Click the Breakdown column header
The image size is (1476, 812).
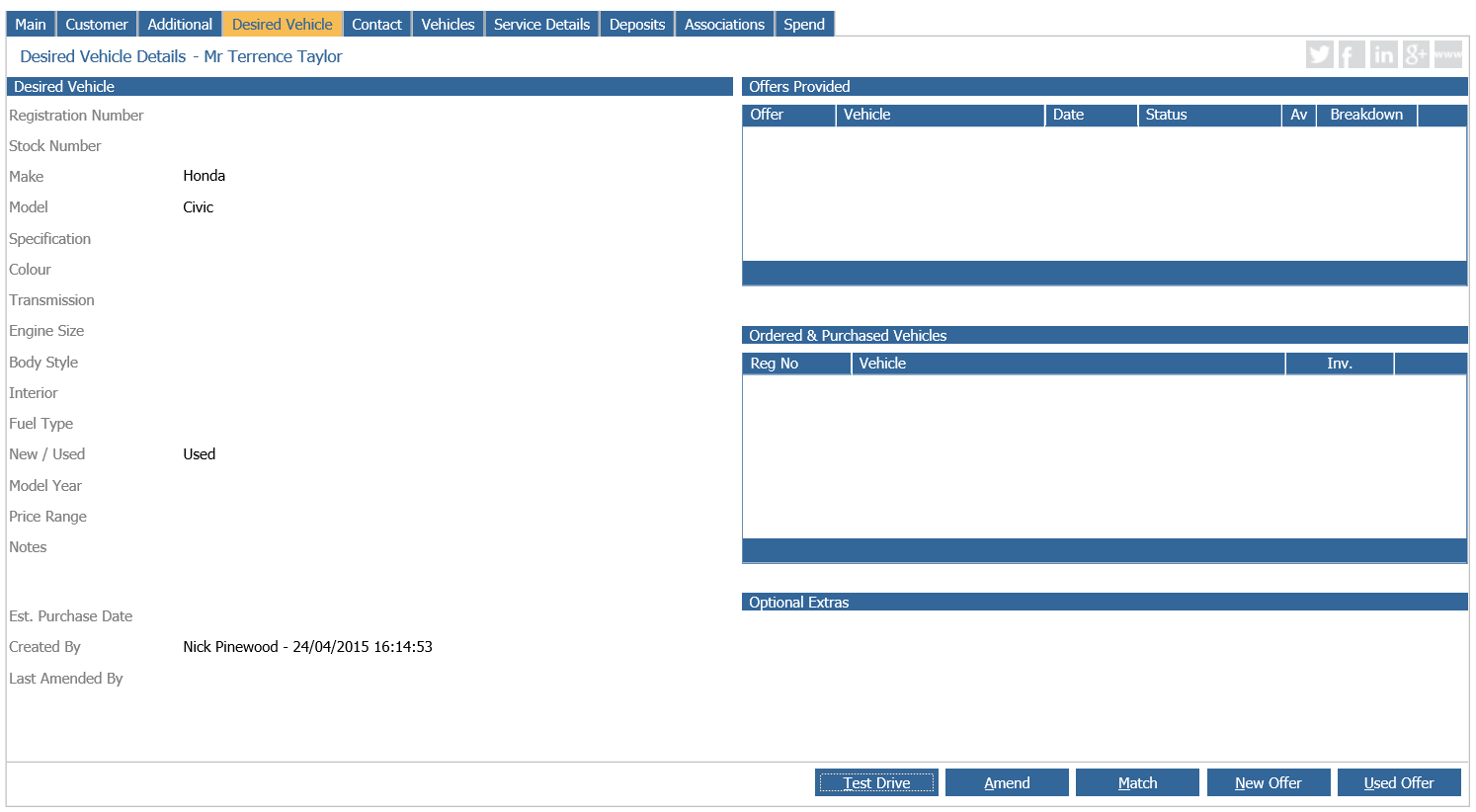click(1366, 115)
